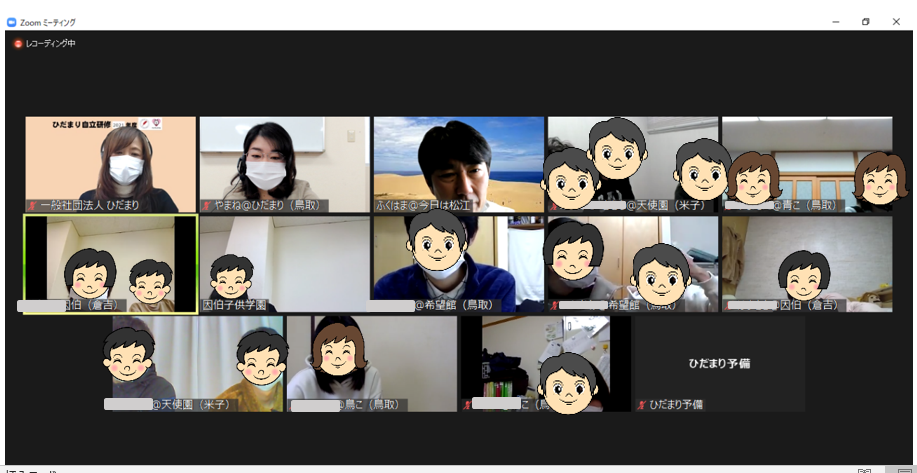Select the camera-off ひだまり予備 participant tile
Screen dimensions: 917x473
point(720,364)
